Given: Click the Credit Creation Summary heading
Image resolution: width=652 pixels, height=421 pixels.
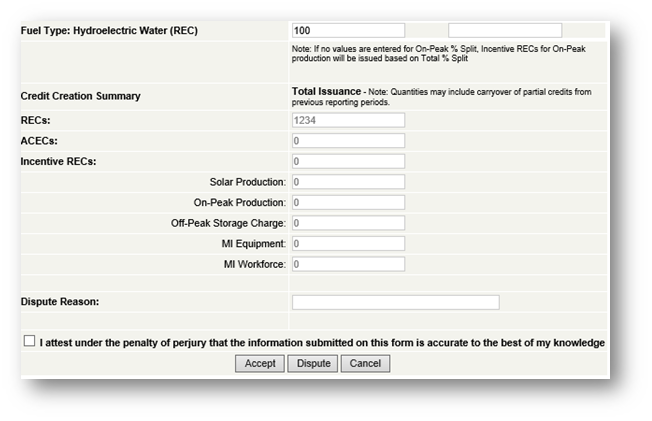Looking at the screenshot, I should click(x=81, y=96).
